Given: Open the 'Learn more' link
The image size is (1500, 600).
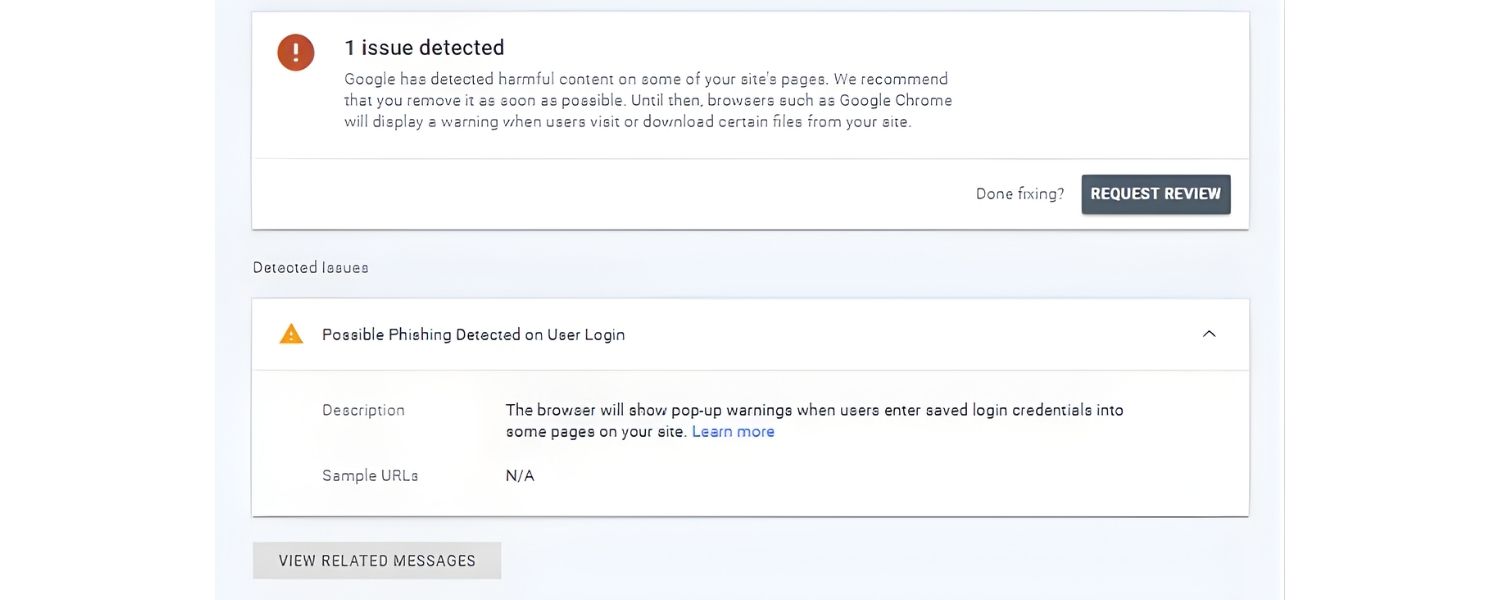Looking at the screenshot, I should 733,431.
